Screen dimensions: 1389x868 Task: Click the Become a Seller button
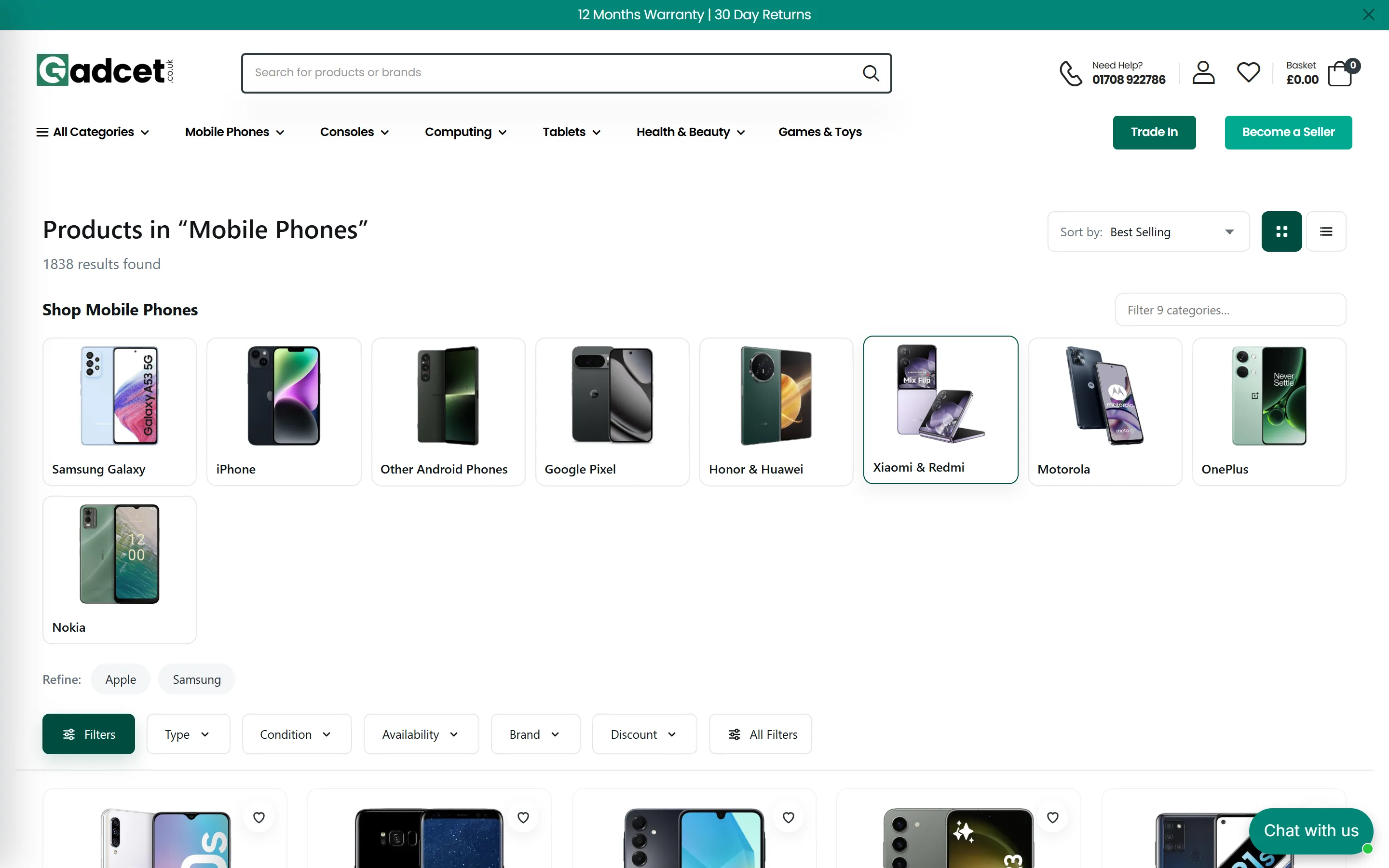(x=1288, y=132)
